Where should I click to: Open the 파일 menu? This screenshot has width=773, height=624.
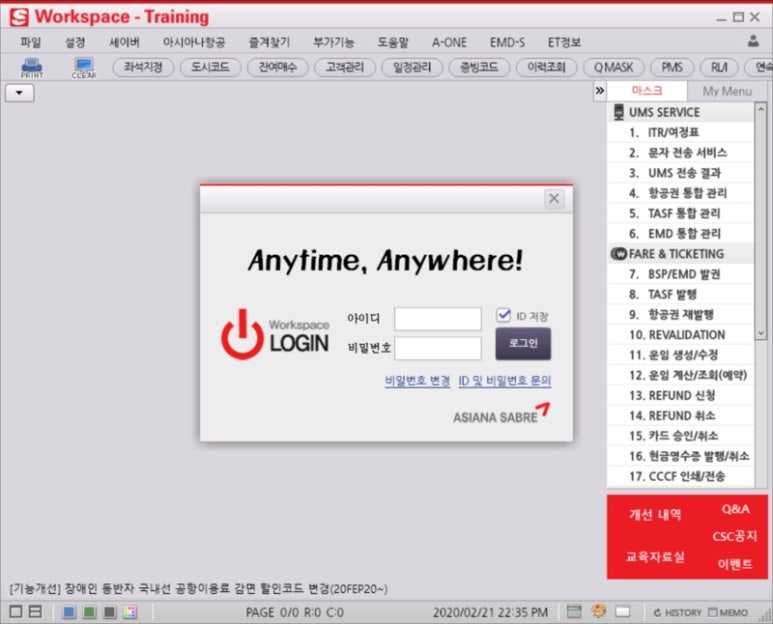coord(31,42)
